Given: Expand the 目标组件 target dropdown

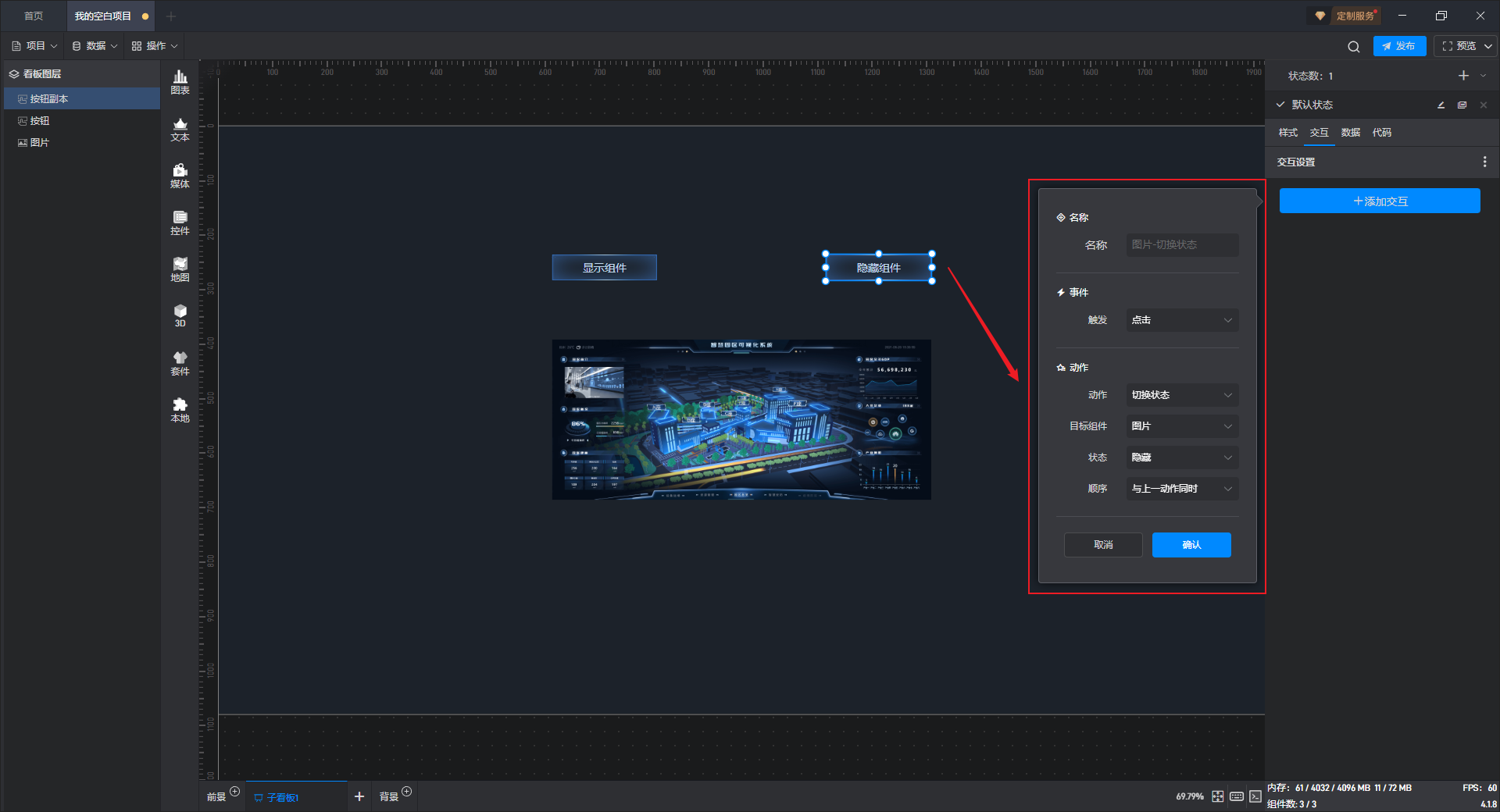Looking at the screenshot, I should 1181,426.
